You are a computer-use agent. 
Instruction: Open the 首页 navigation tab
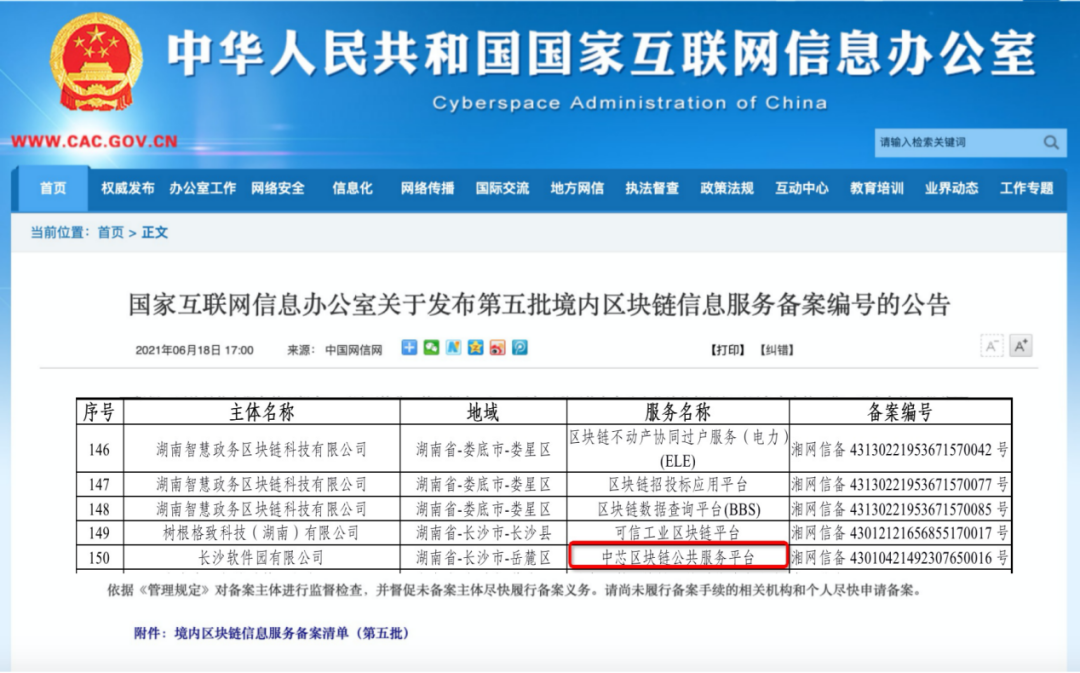pos(53,188)
